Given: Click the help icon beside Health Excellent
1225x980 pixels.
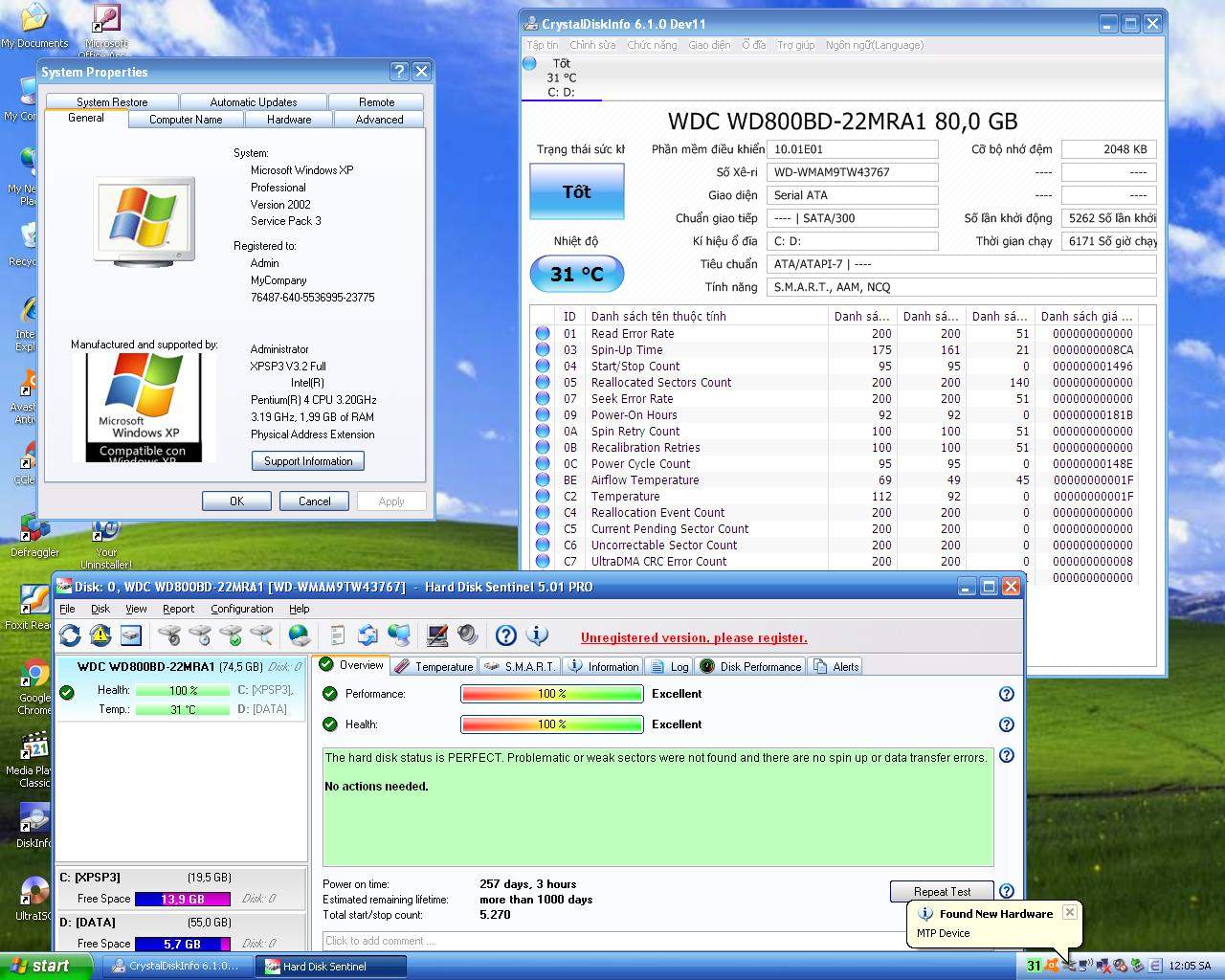Looking at the screenshot, I should click(x=1006, y=724).
